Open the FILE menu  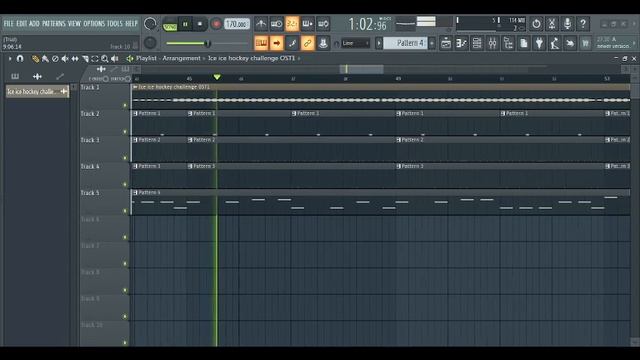tap(8, 24)
